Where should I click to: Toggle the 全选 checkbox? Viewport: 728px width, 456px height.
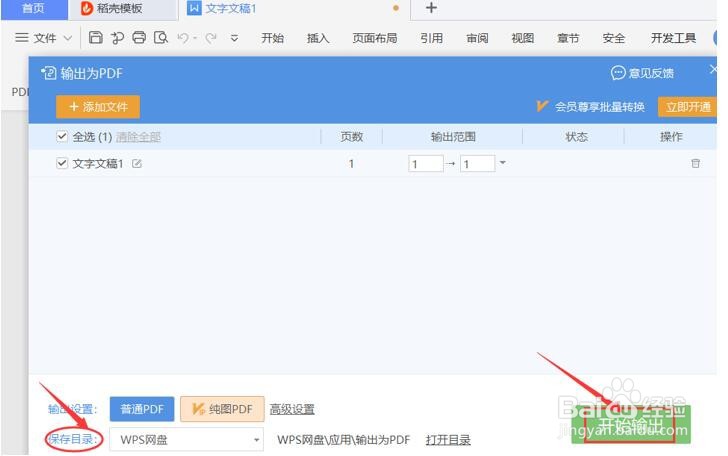pos(62,137)
